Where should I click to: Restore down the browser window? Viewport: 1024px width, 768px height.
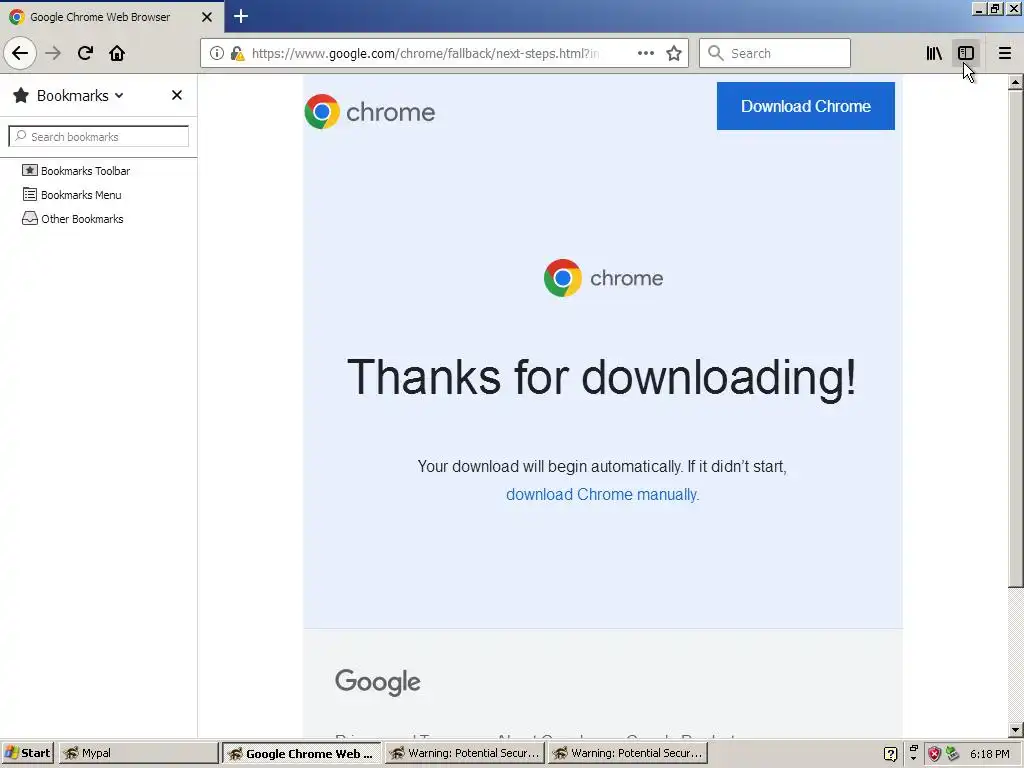[995, 9]
